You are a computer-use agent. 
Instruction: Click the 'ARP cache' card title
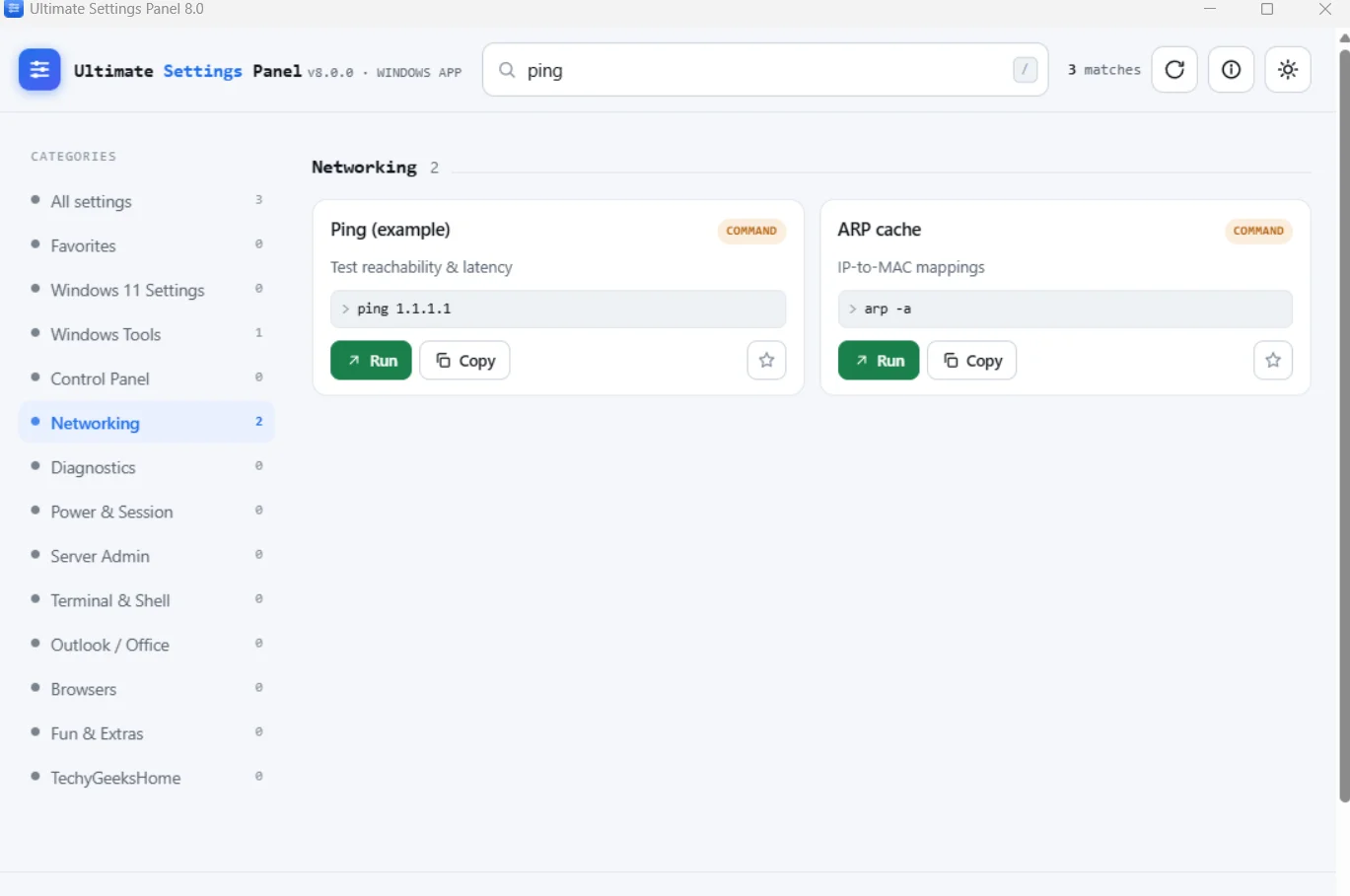880,230
